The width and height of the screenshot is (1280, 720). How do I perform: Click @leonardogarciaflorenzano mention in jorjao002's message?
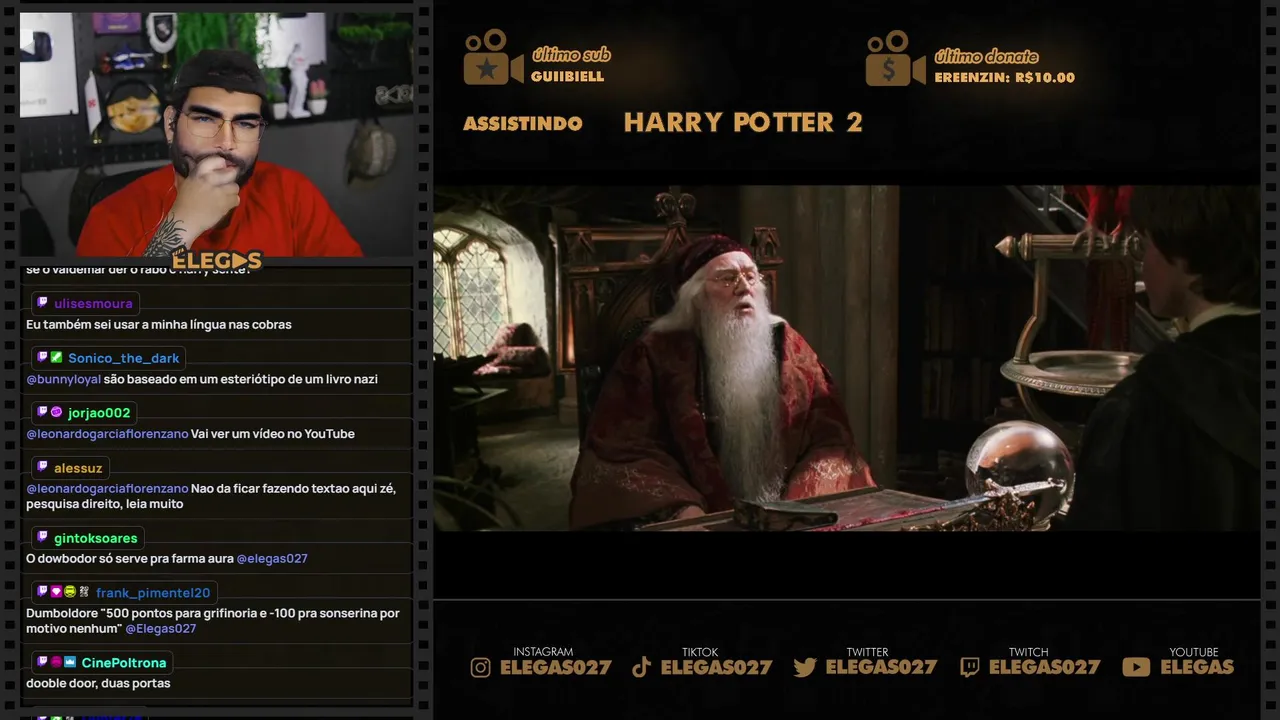(x=107, y=434)
